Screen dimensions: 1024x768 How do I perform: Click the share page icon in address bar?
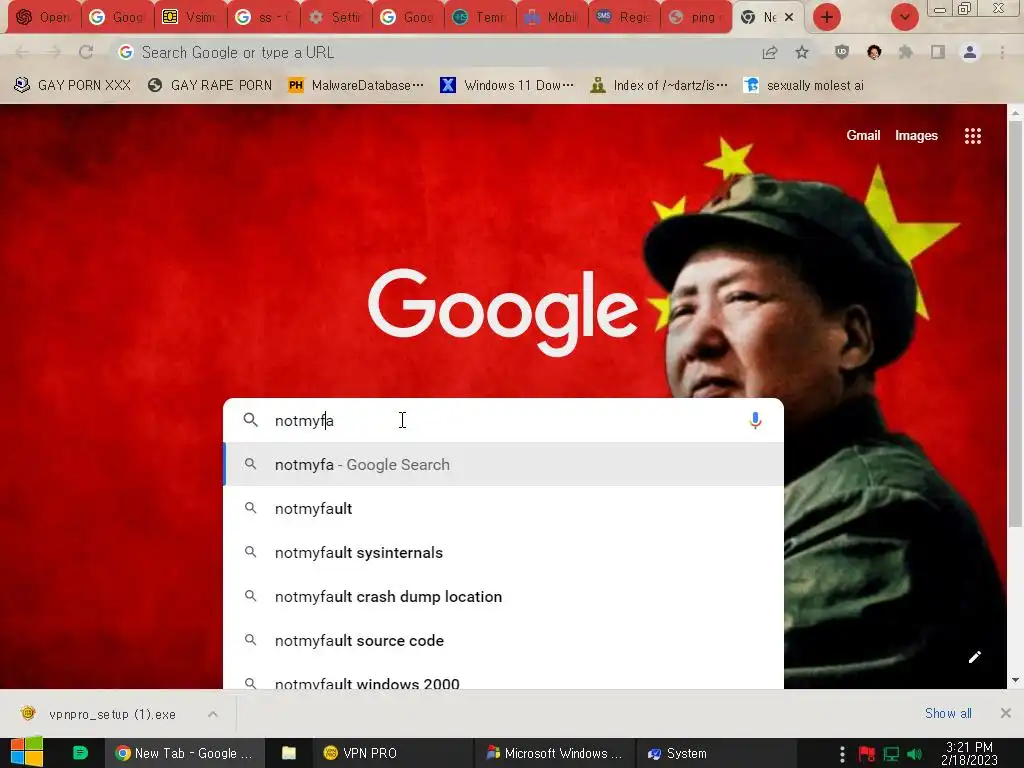[x=770, y=53]
